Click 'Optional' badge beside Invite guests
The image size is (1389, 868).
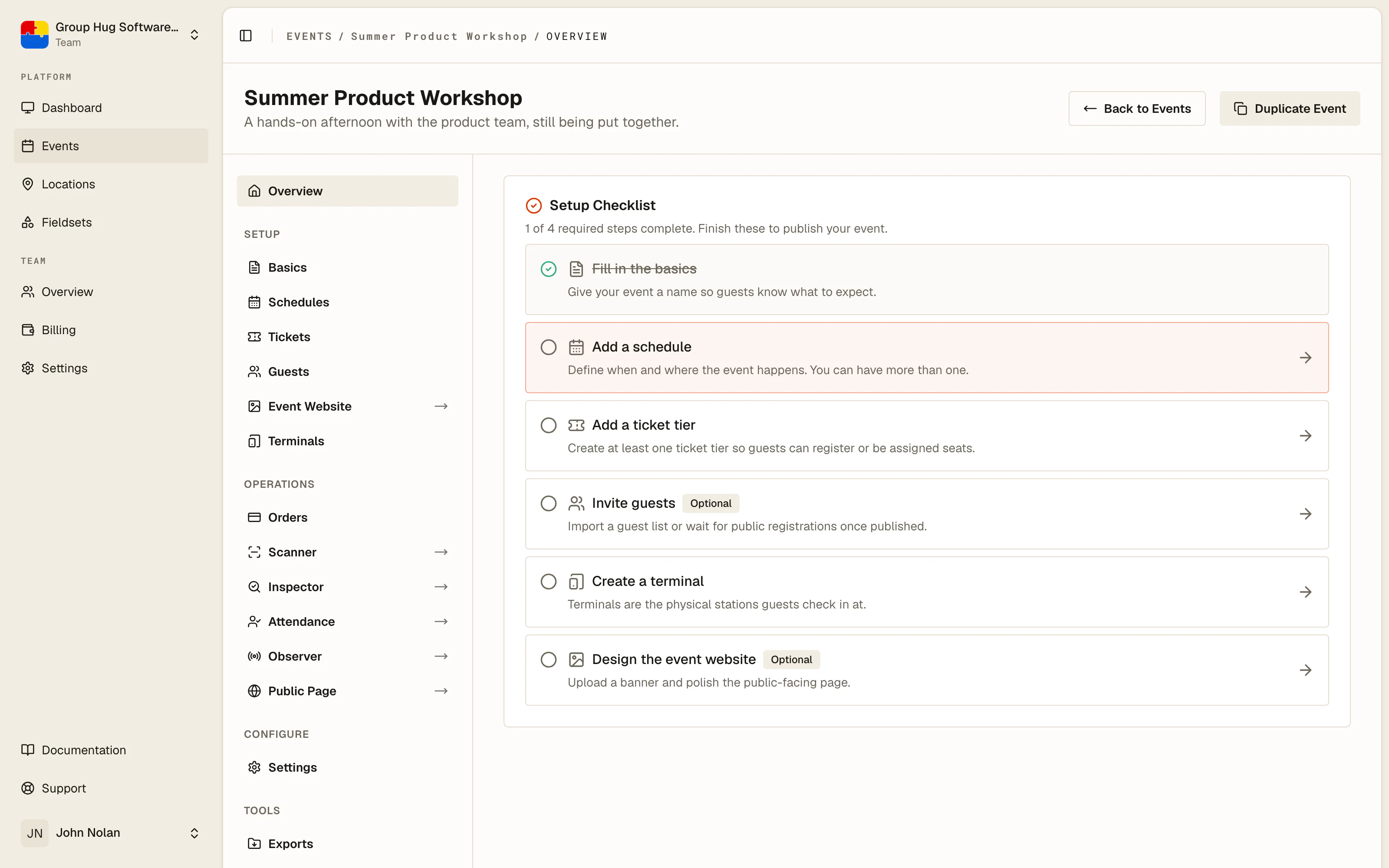point(711,503)
